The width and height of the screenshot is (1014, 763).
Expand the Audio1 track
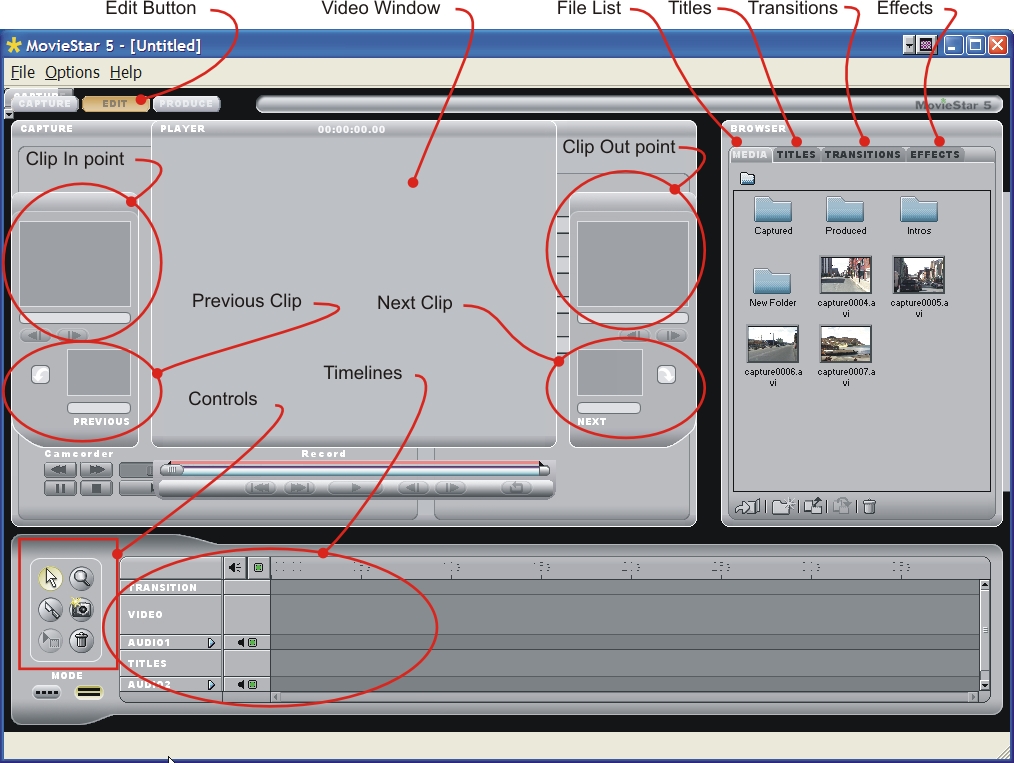(211, 643)
